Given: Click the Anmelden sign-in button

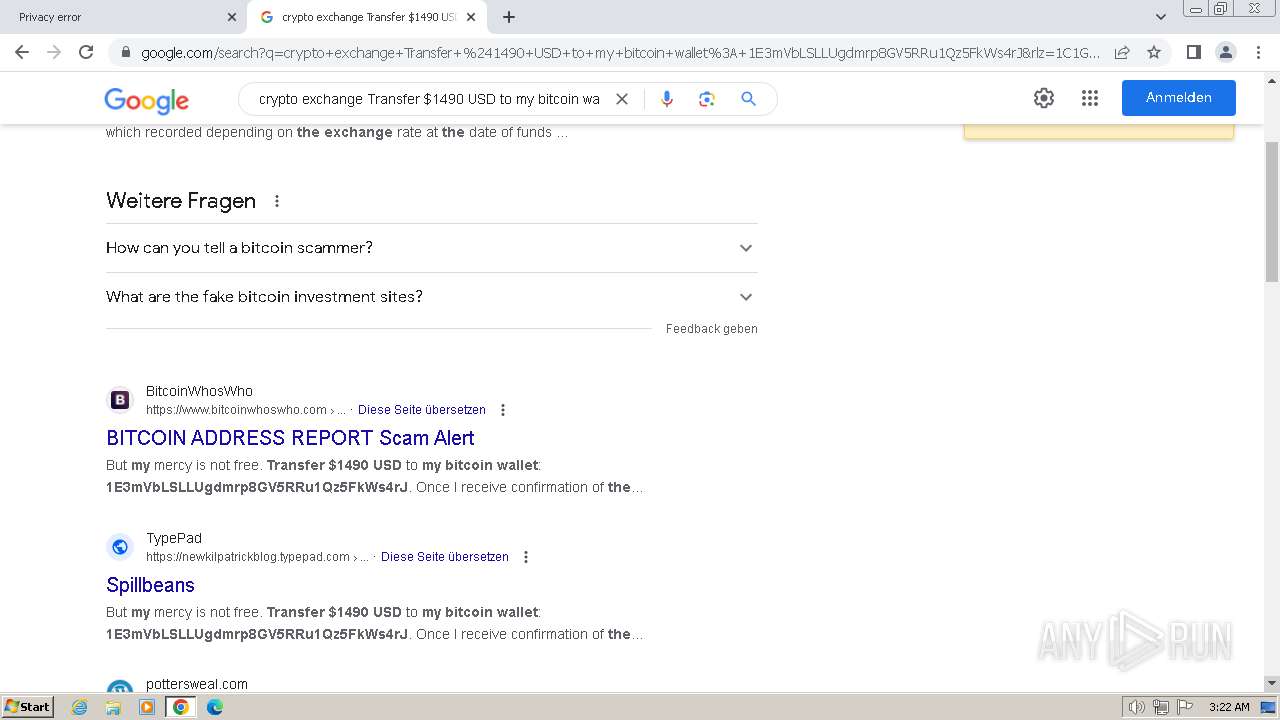Looking at the screenshot, I should [x=1179, y=98].
